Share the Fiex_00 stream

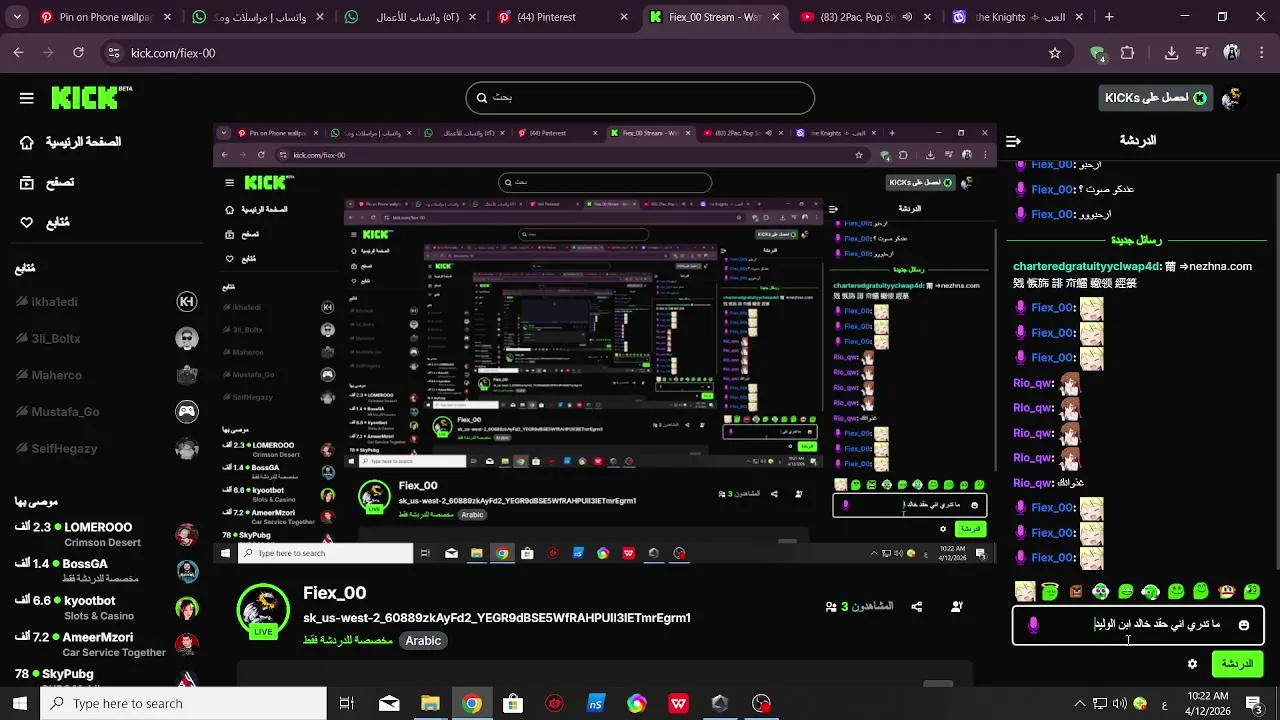(917, 606)
